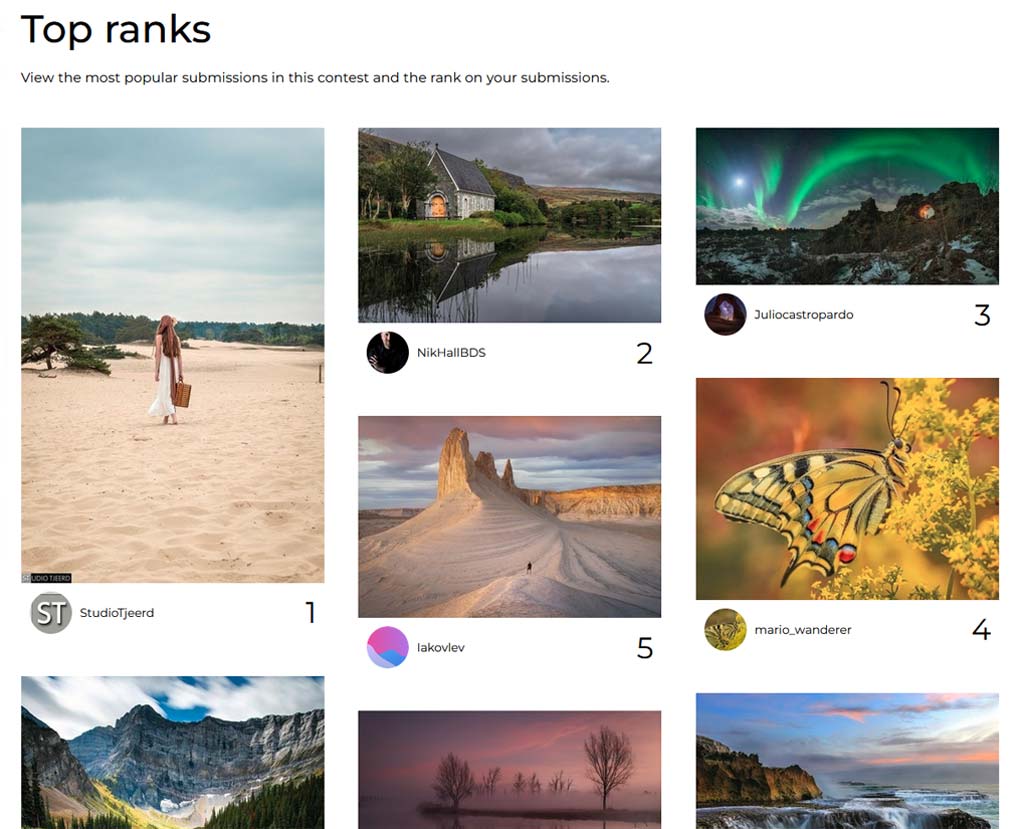The height and width of the screenshot is (829, 1024).
Task: Open the swallowtail butterfly photo
Action: click(847, 489)
